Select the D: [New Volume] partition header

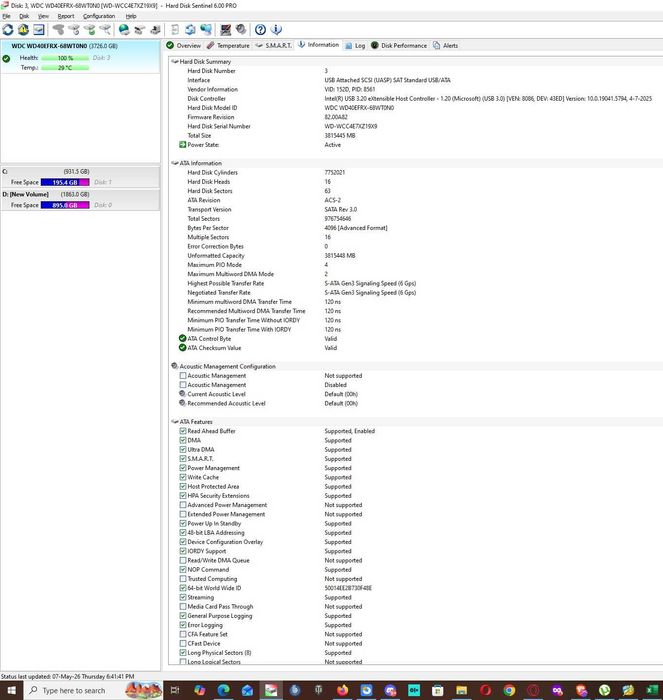click(80, 194)
